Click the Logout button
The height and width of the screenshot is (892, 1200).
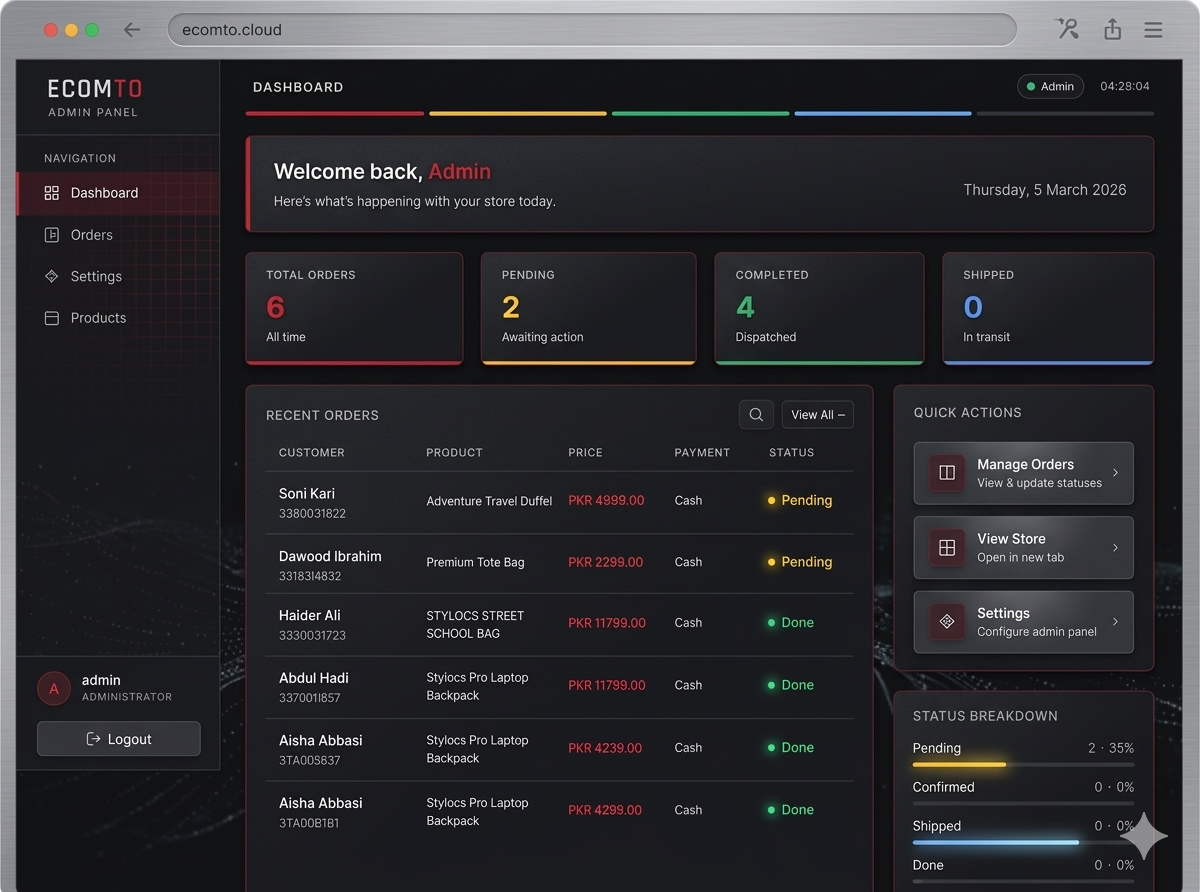[119, 739]
